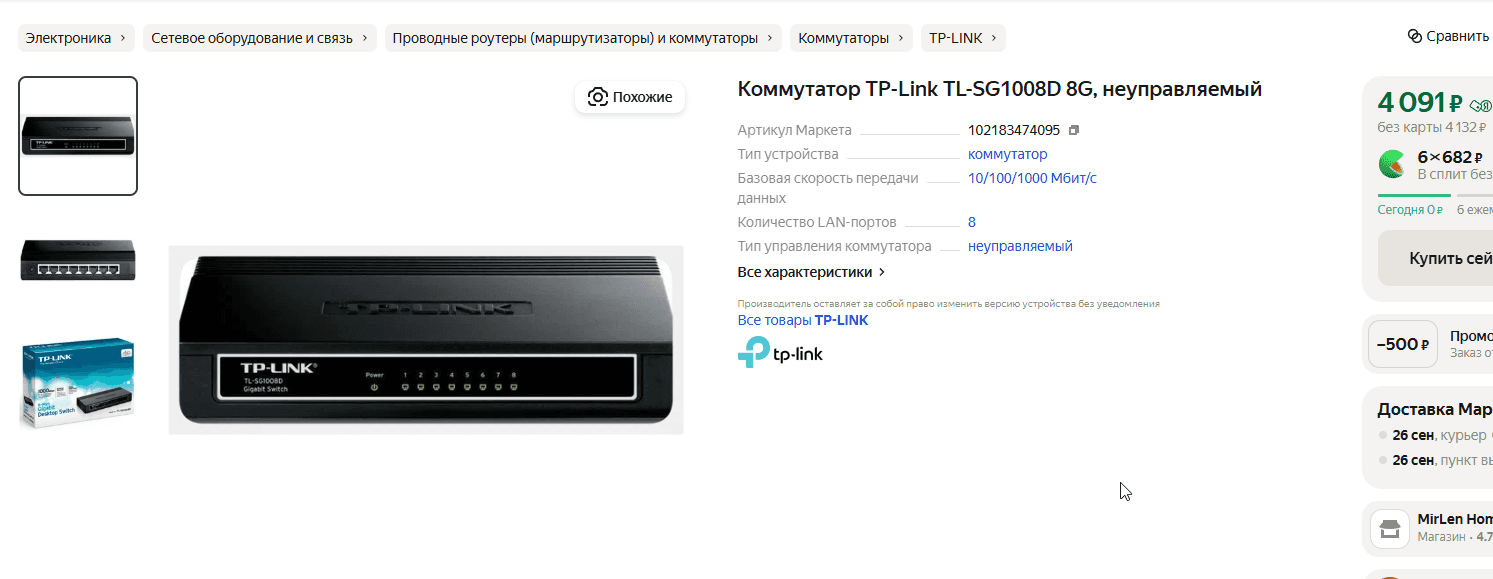Follow the неуправляемый management type link
The image size is (1493, 579).
1020,246
